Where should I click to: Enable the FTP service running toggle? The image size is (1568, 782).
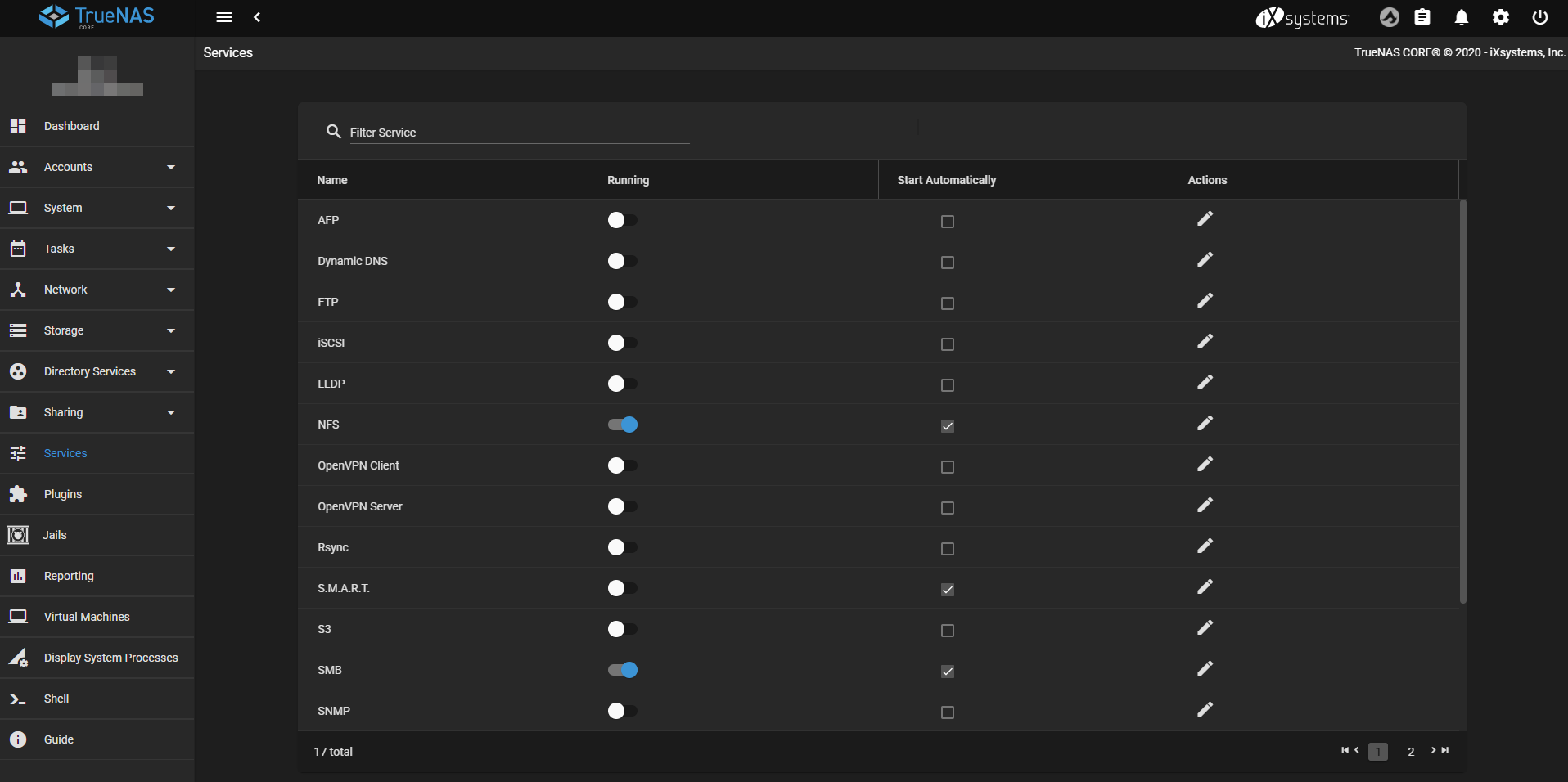coord(622,302)
